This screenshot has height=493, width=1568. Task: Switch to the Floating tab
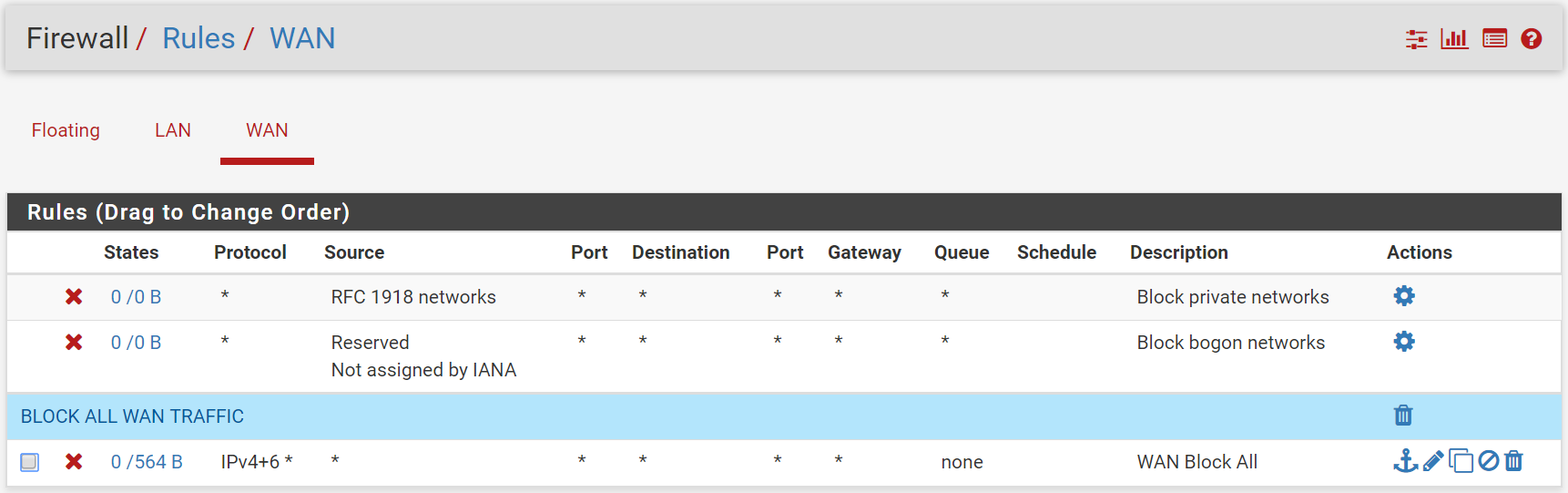point(66,130)
